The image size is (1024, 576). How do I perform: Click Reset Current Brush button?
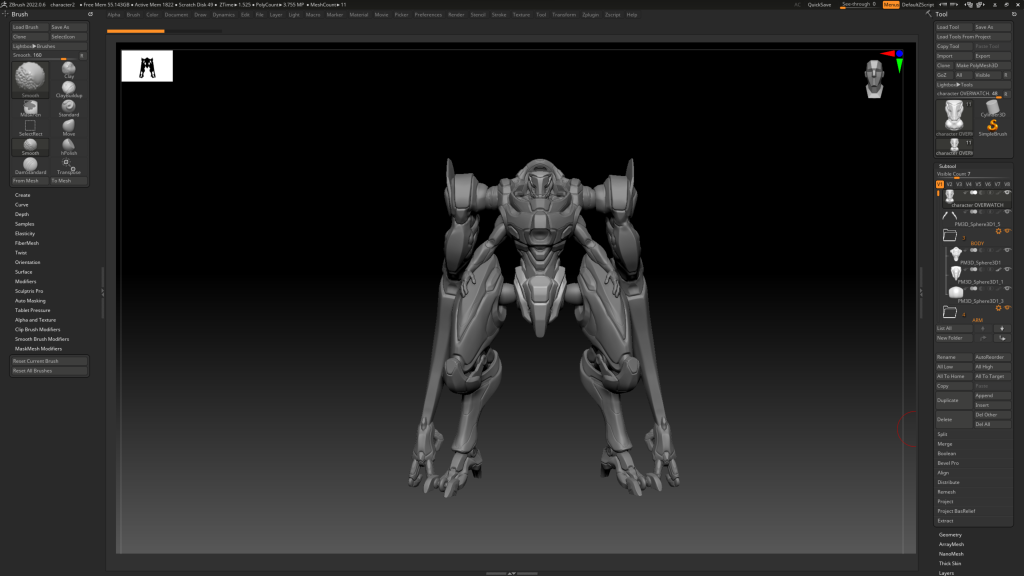(x=49, y=361)
